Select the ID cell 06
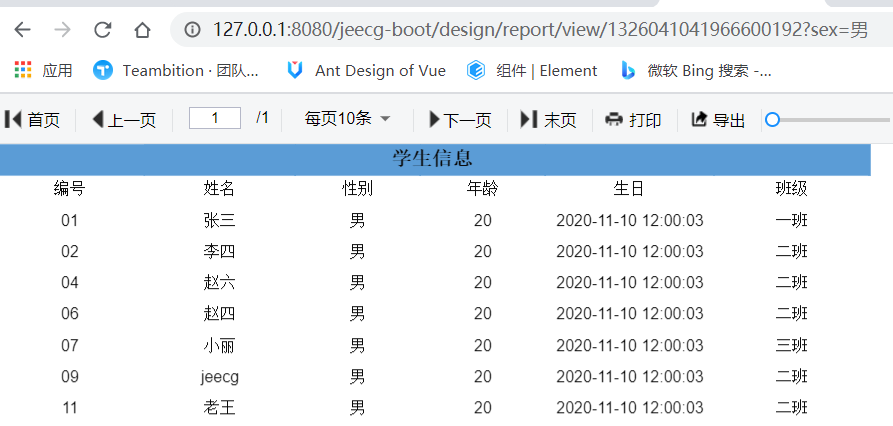Image resolution: width=893 pixels, height=426 pixels. pos(69,313)
